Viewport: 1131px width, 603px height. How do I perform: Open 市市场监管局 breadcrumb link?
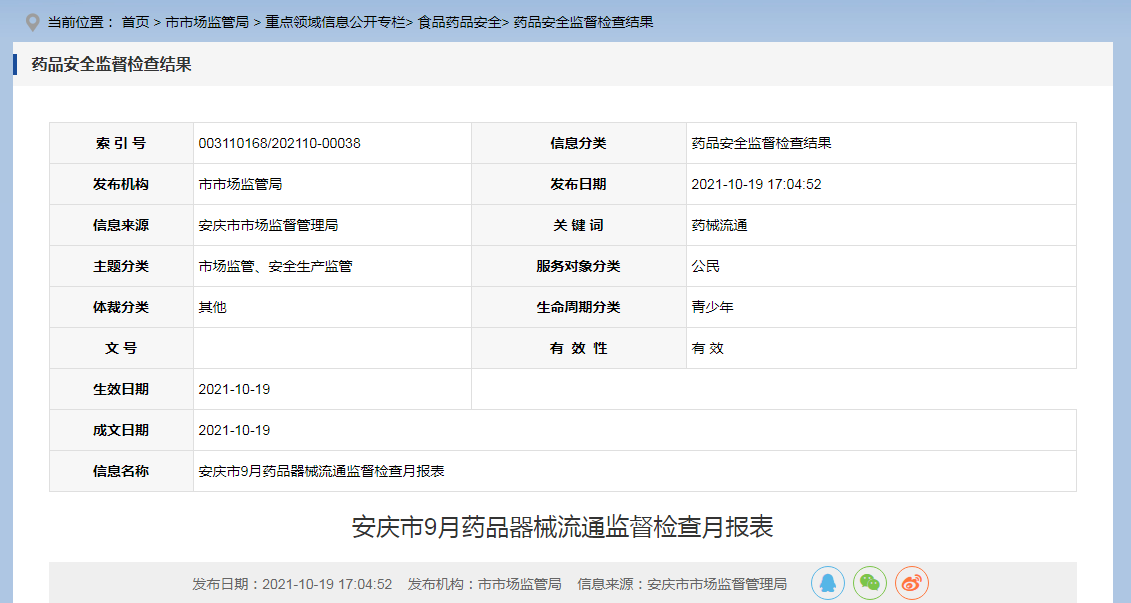(x=207, y=22)
